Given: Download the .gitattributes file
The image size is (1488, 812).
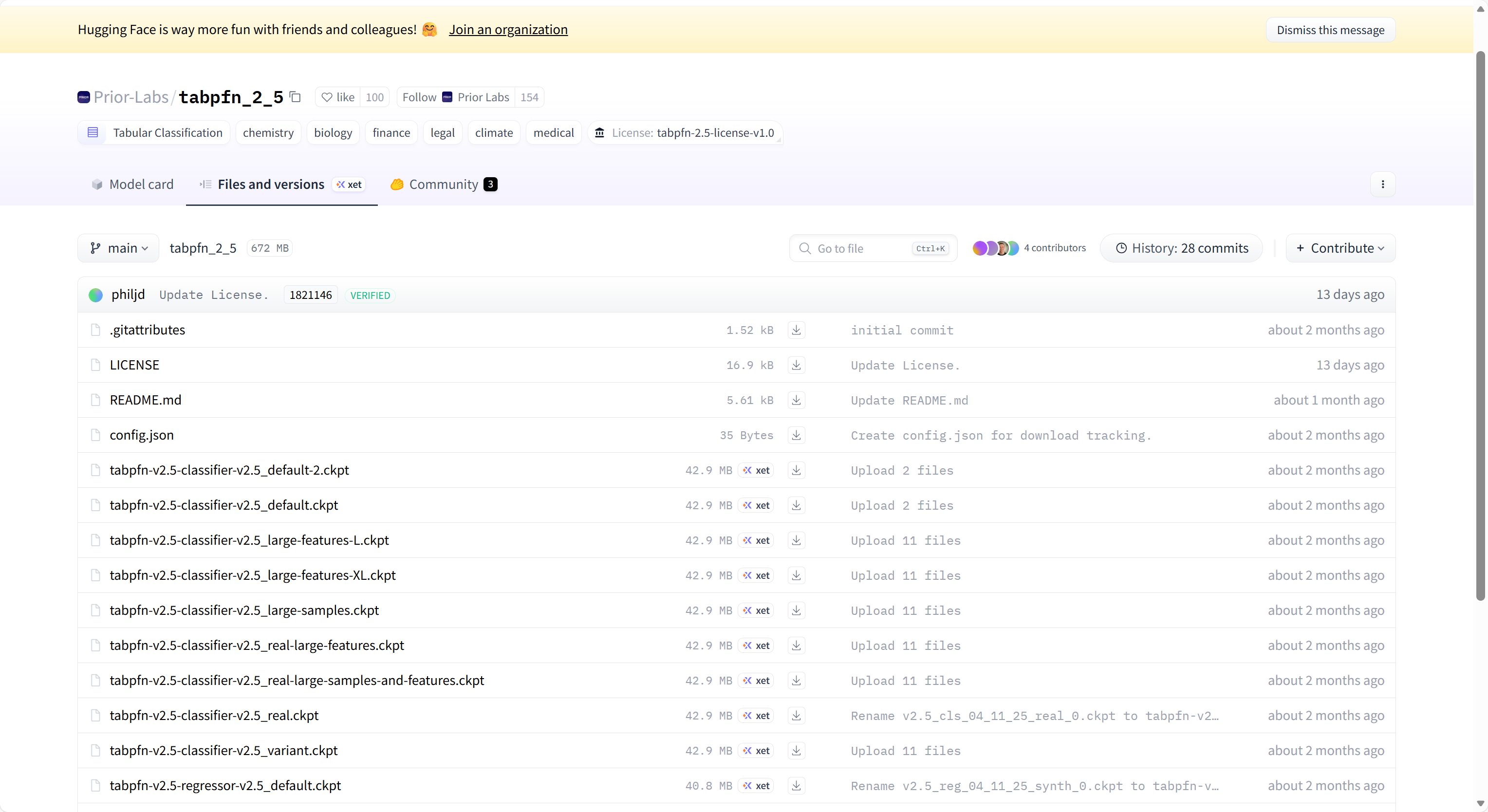Looking at the screenshot, I should pyautogui.click(x=796, y=330).
